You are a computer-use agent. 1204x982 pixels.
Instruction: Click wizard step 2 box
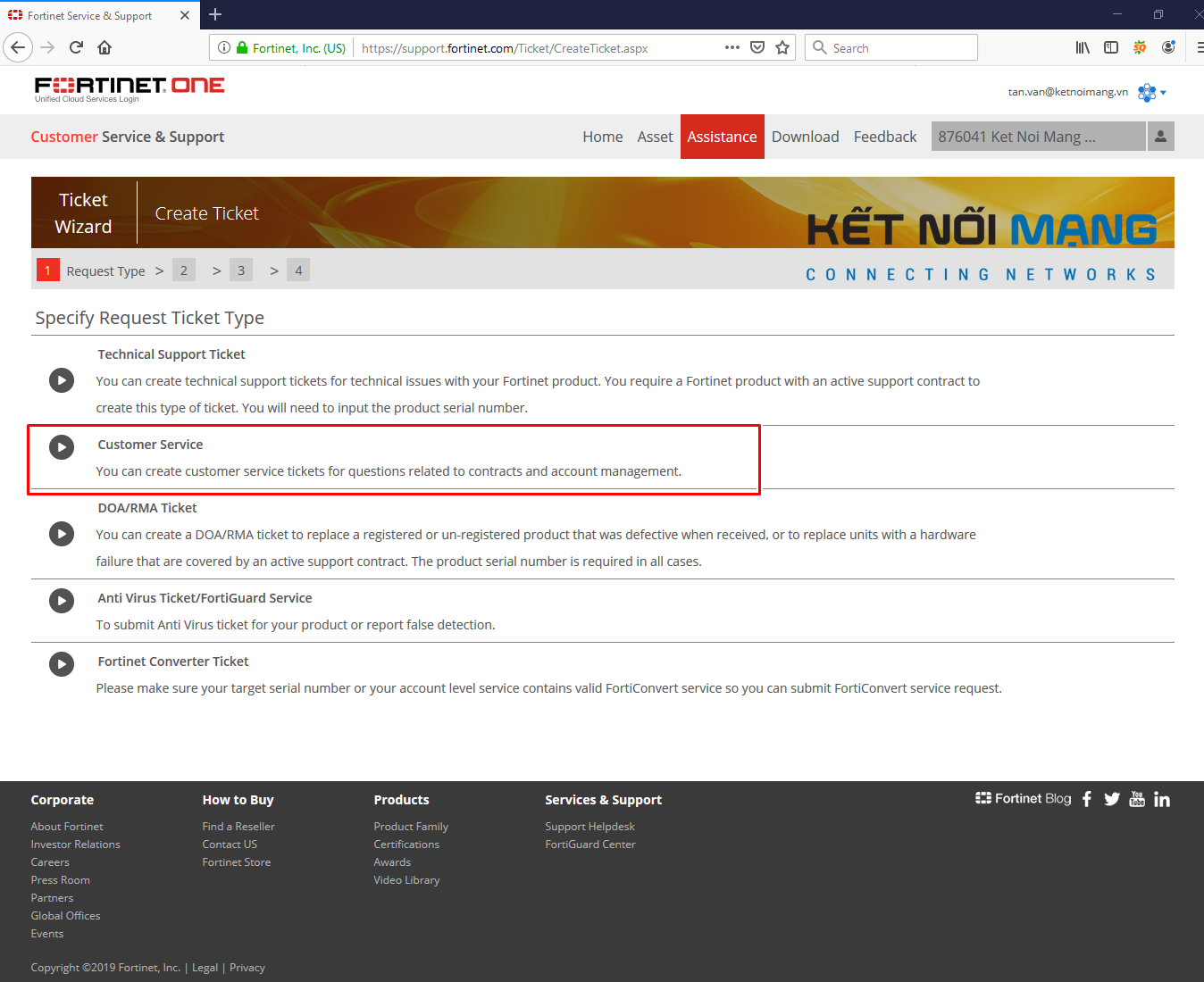point(184,270)
